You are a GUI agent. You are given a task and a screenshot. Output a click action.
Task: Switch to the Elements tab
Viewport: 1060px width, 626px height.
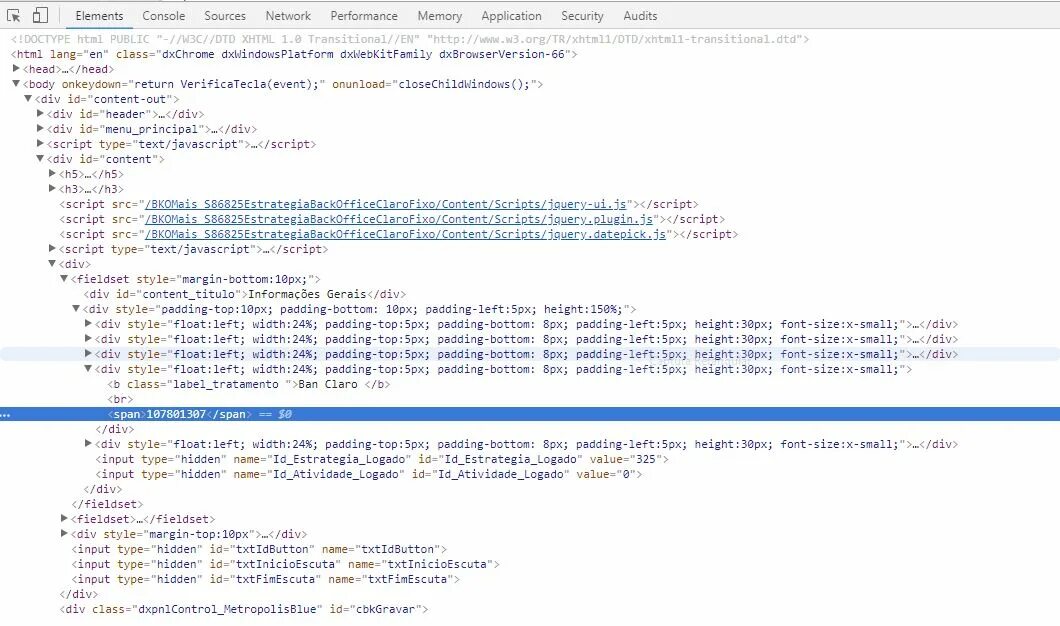(x=99, y=16)
